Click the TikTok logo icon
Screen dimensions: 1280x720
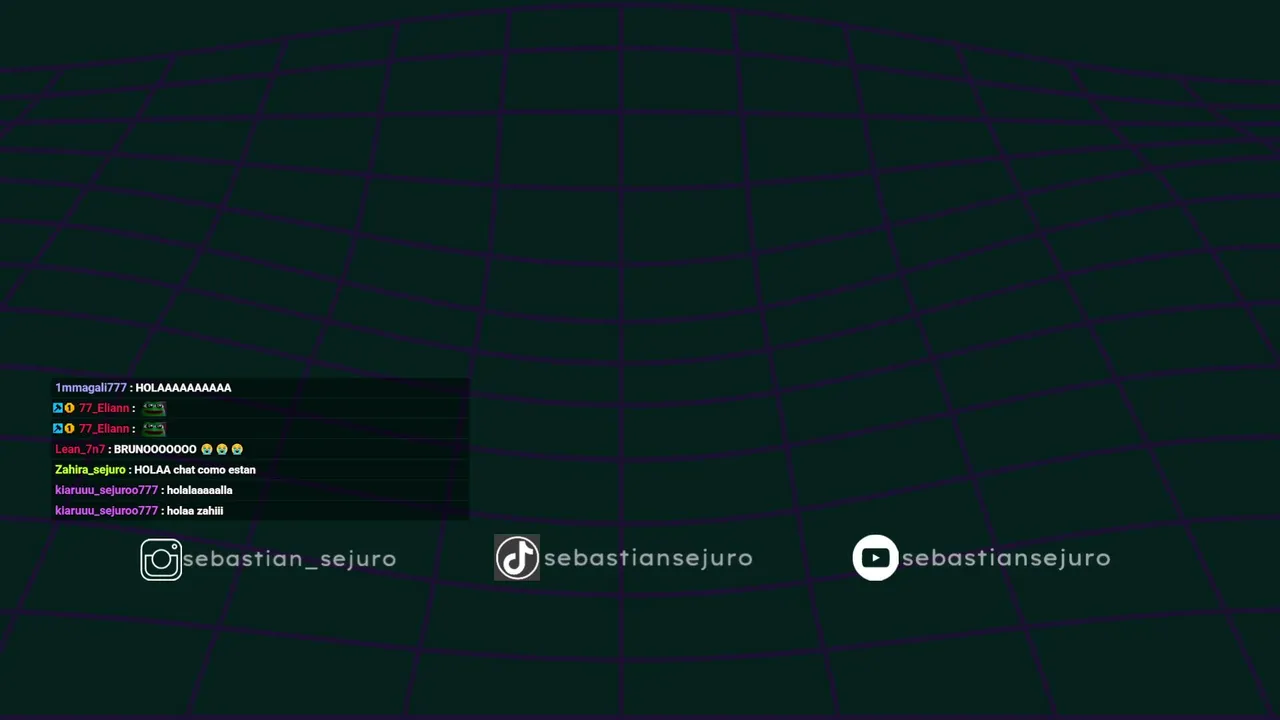point(517,558)
